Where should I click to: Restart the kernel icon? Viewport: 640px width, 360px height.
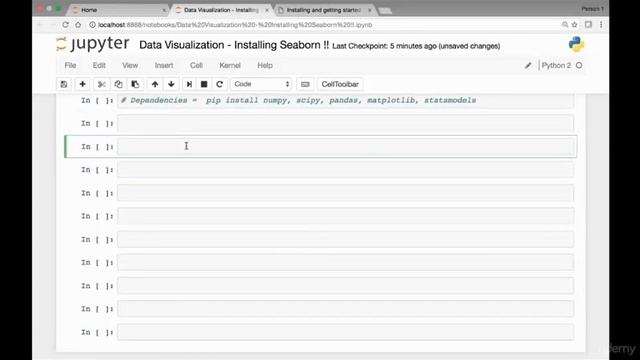pos(220,84)
